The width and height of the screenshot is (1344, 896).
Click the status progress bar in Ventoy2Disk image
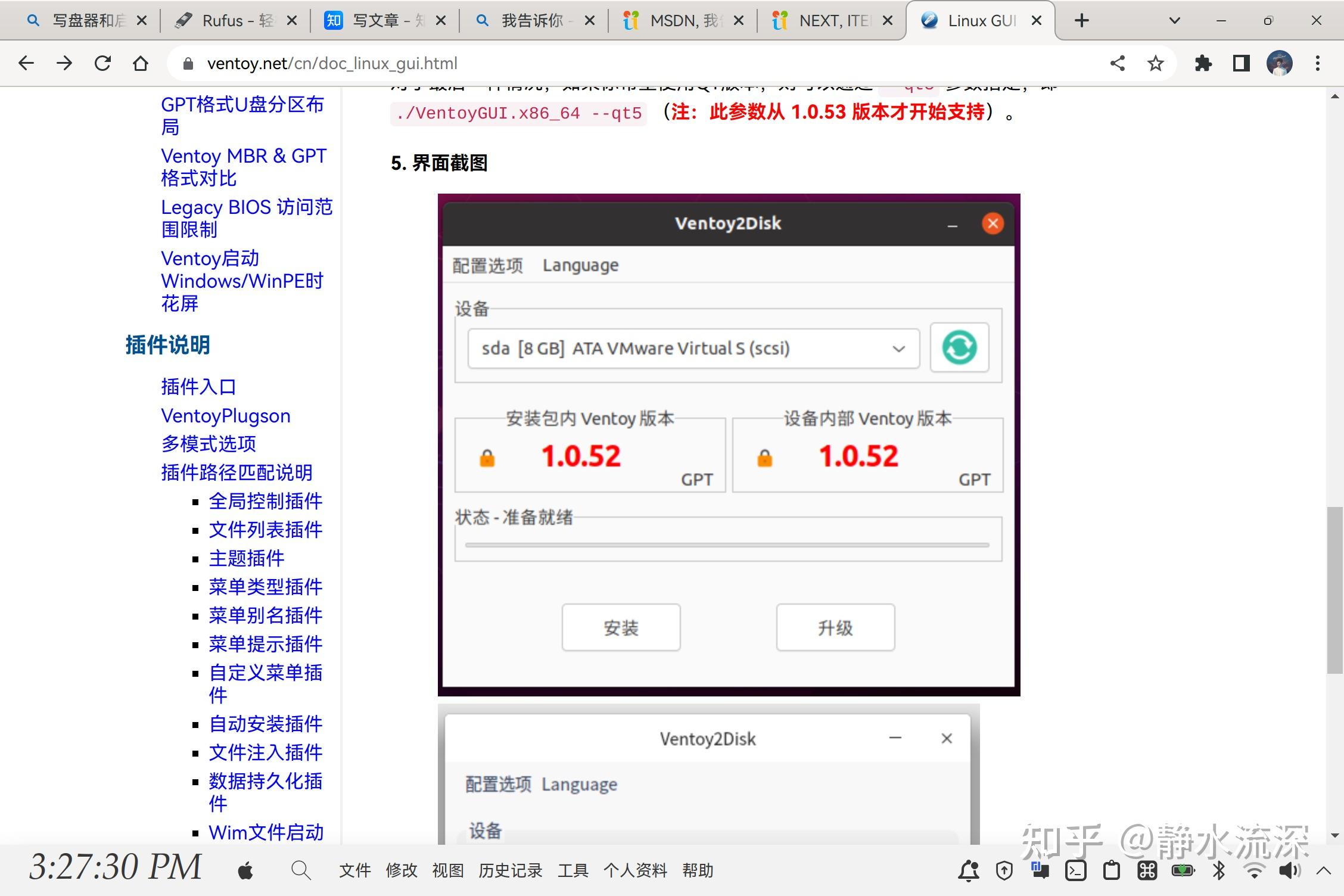(x=727, y=545)
